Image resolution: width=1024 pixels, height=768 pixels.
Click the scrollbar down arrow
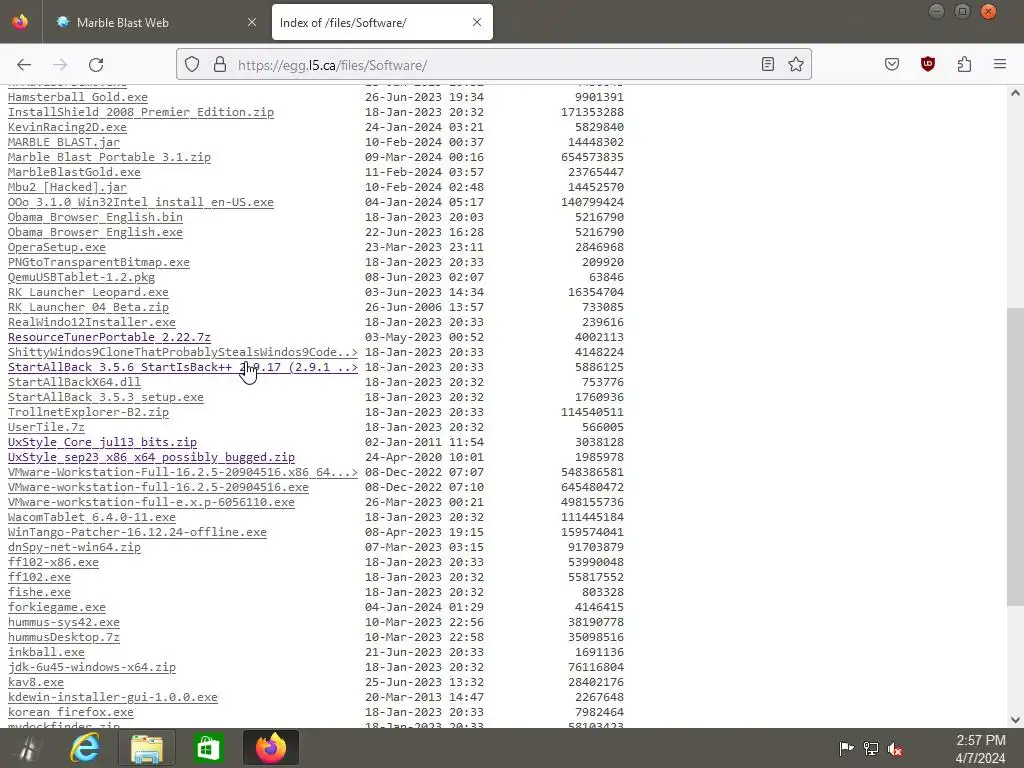pos(1015,720)
